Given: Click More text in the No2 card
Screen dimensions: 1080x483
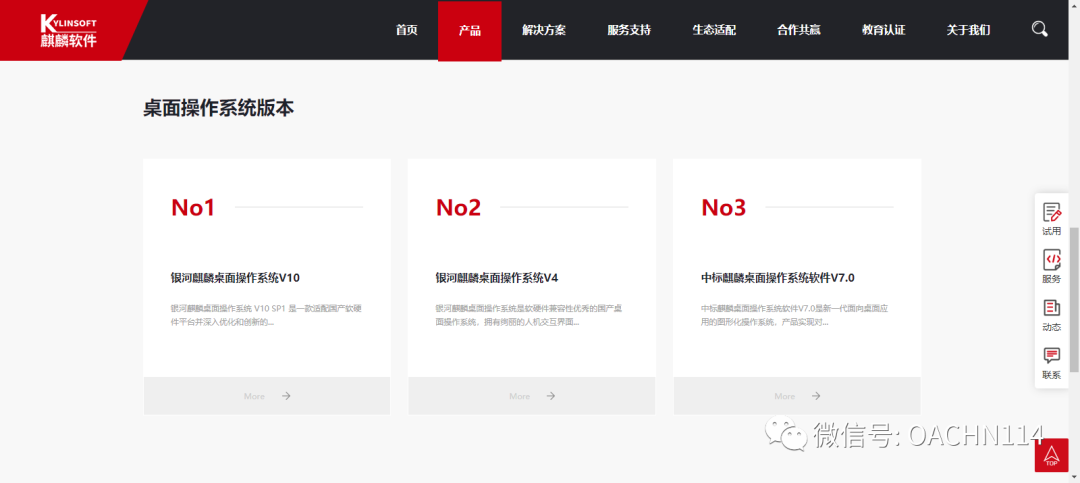Looking at the screenshot, I should click(x=519, y=396).
